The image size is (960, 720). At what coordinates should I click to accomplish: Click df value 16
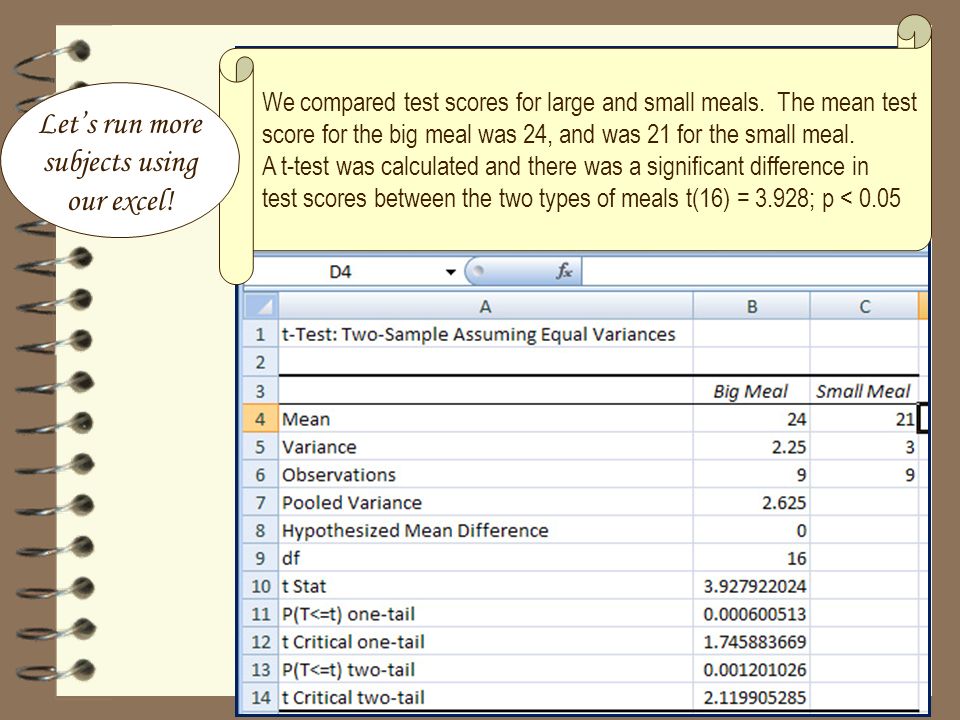(751, 558)
